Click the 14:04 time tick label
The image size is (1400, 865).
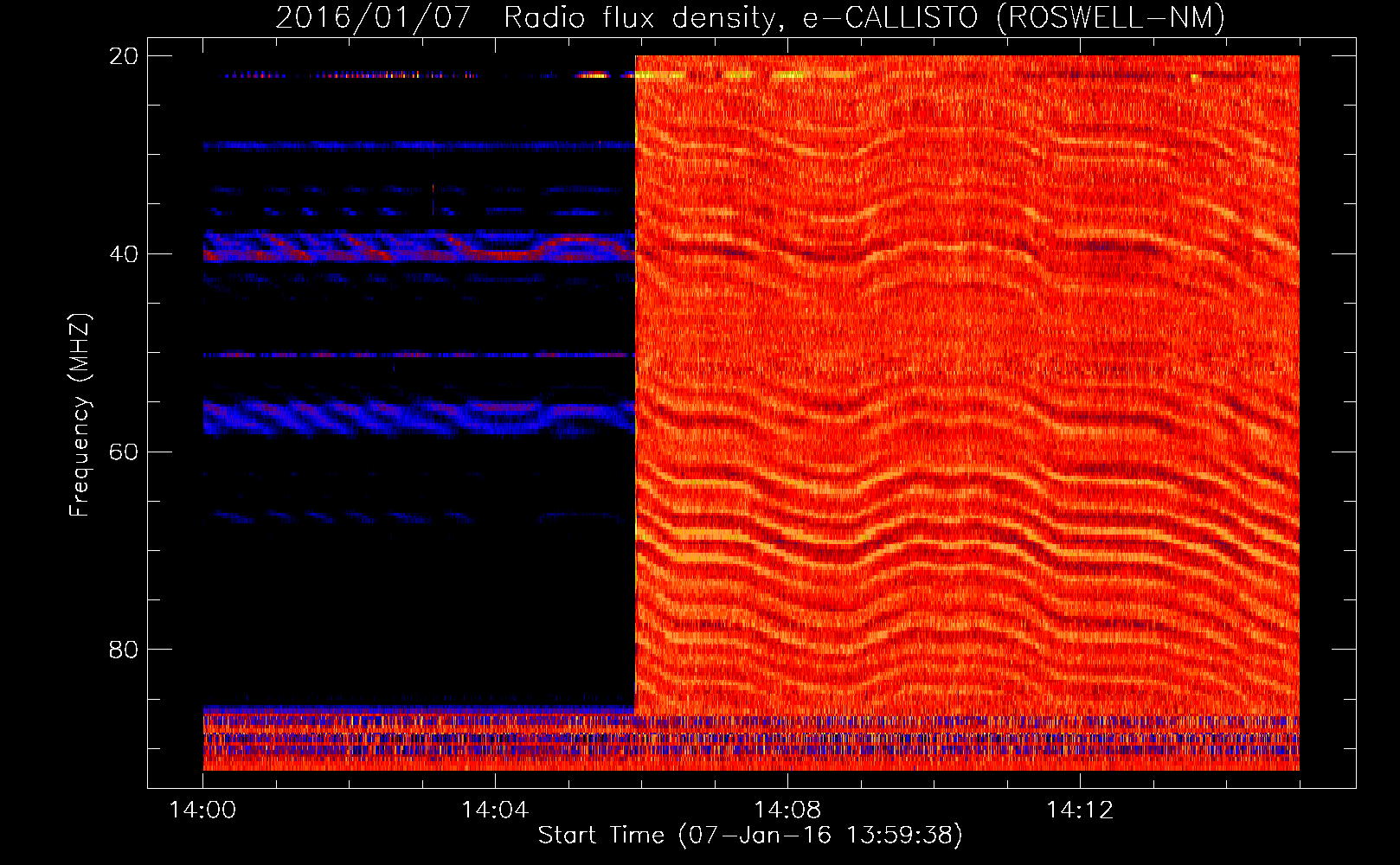click(x=495, y=811)
